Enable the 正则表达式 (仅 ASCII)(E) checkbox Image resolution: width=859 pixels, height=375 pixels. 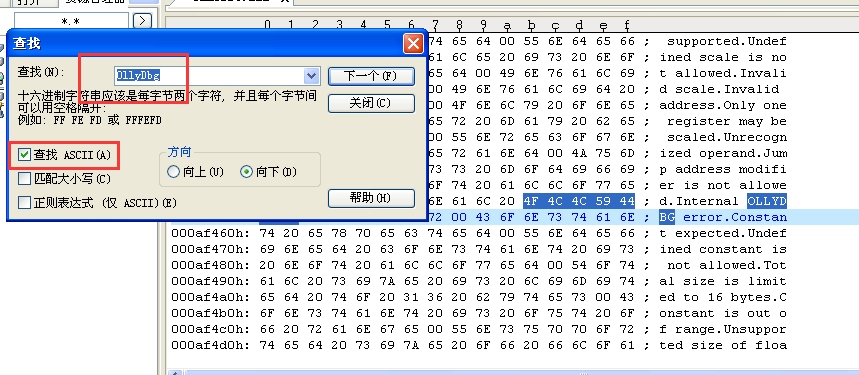click(x=24, y=203)
